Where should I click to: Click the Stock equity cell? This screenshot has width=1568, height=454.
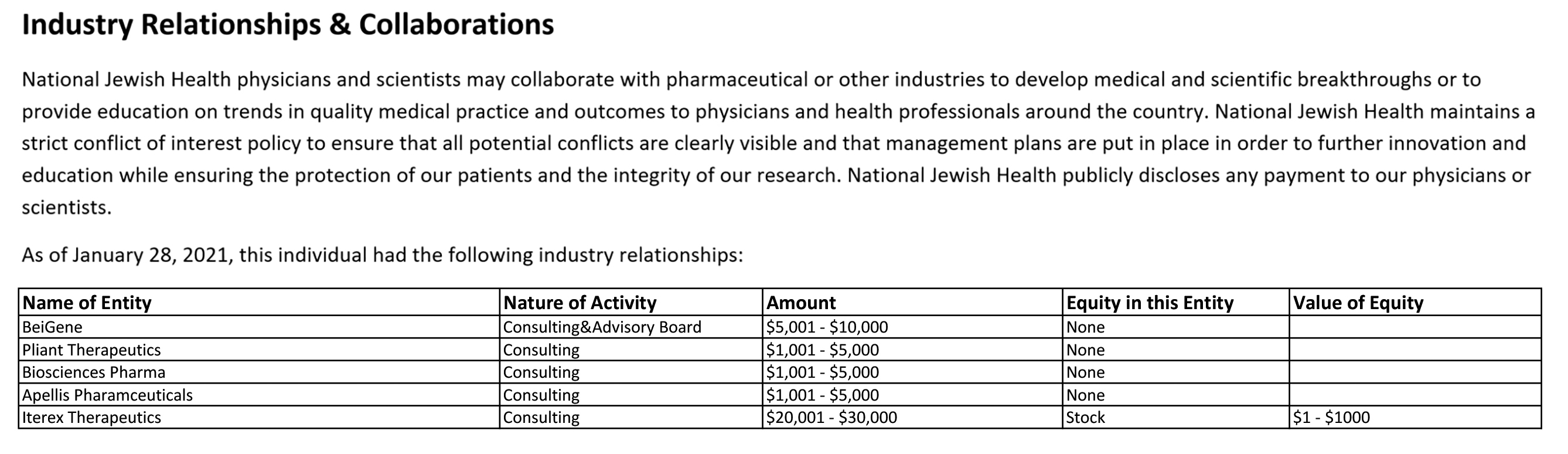tap(1085, 418)
